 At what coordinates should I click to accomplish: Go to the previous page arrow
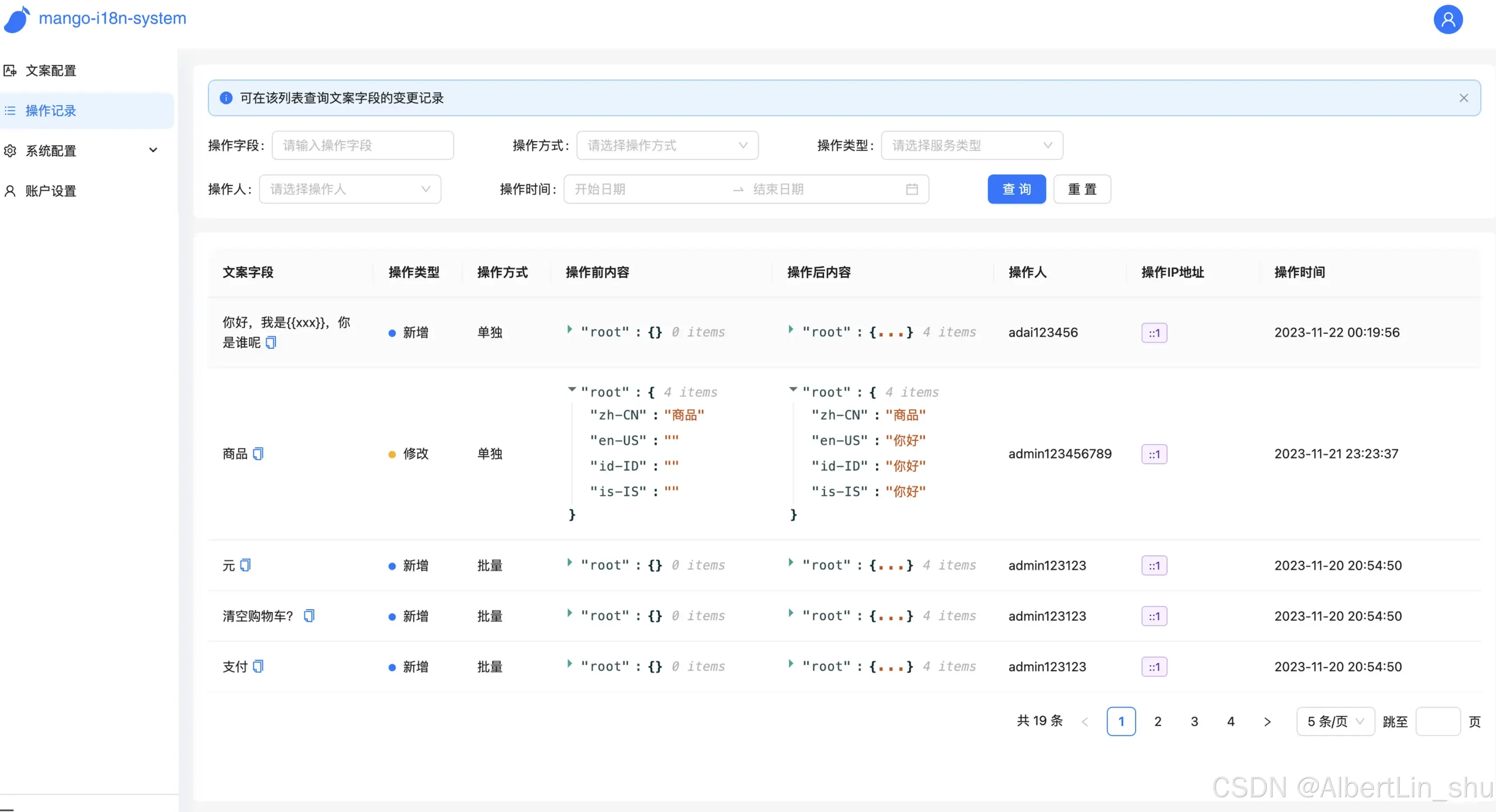point(1085,721)
